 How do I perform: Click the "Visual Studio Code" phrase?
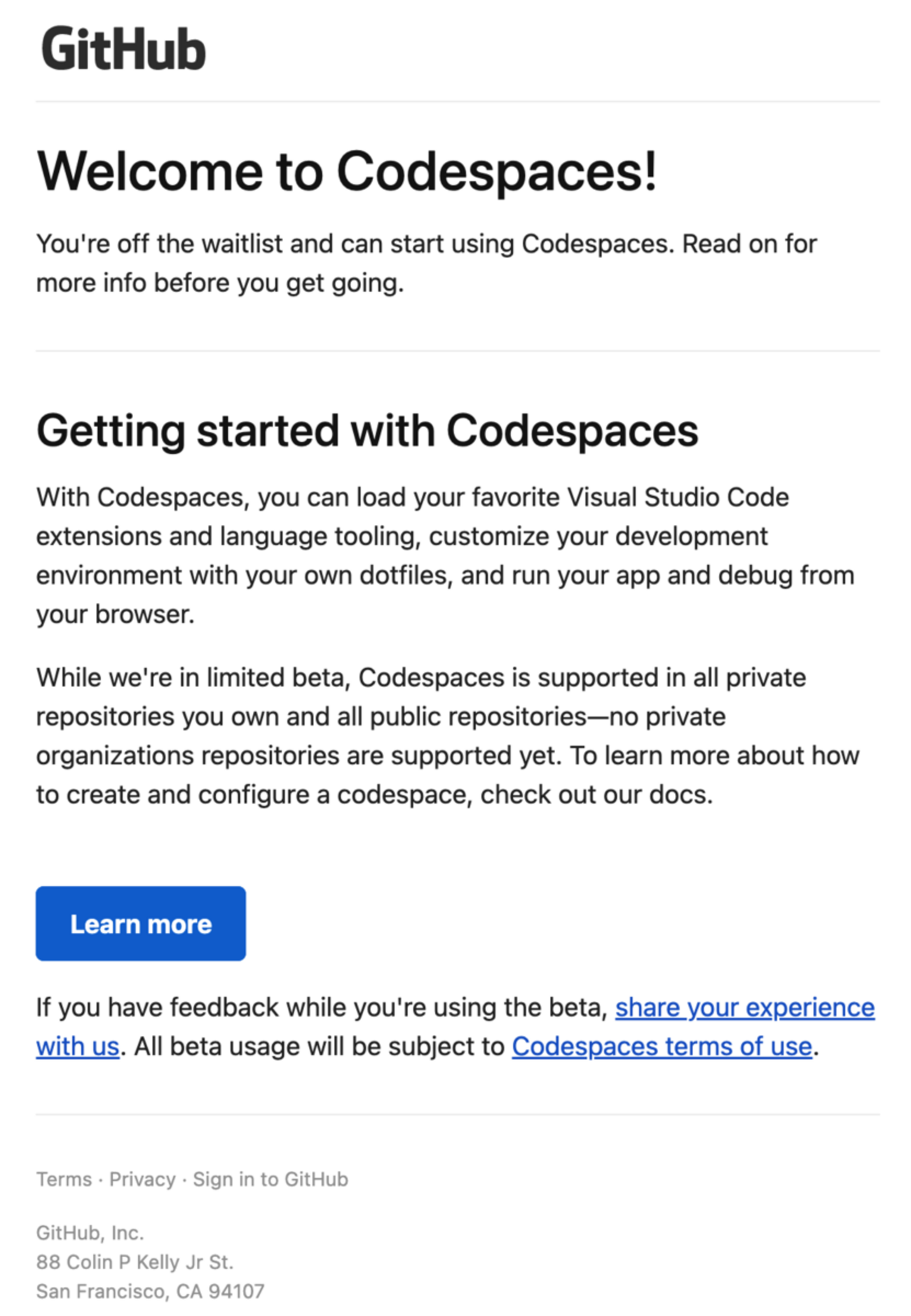678,497
